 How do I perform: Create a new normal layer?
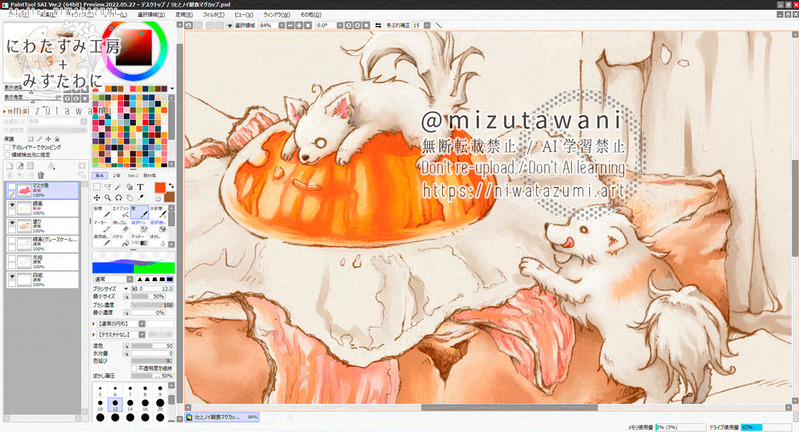point(9,166)
